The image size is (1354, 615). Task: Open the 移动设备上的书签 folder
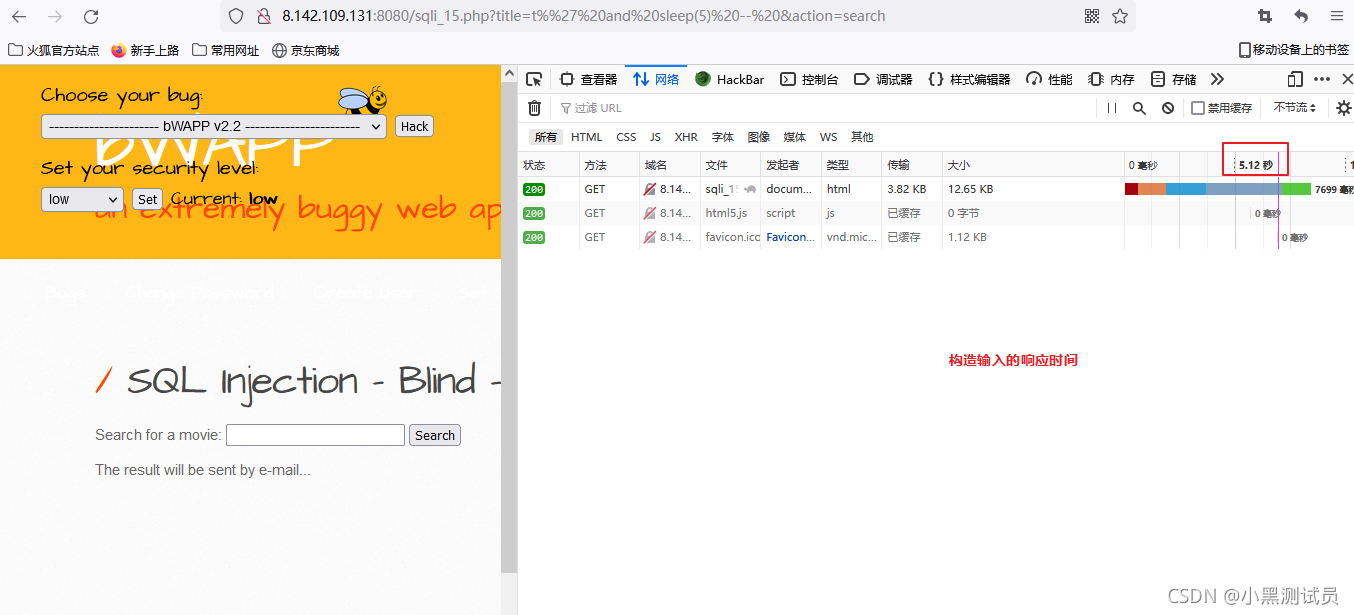[x=1293, y=50]
